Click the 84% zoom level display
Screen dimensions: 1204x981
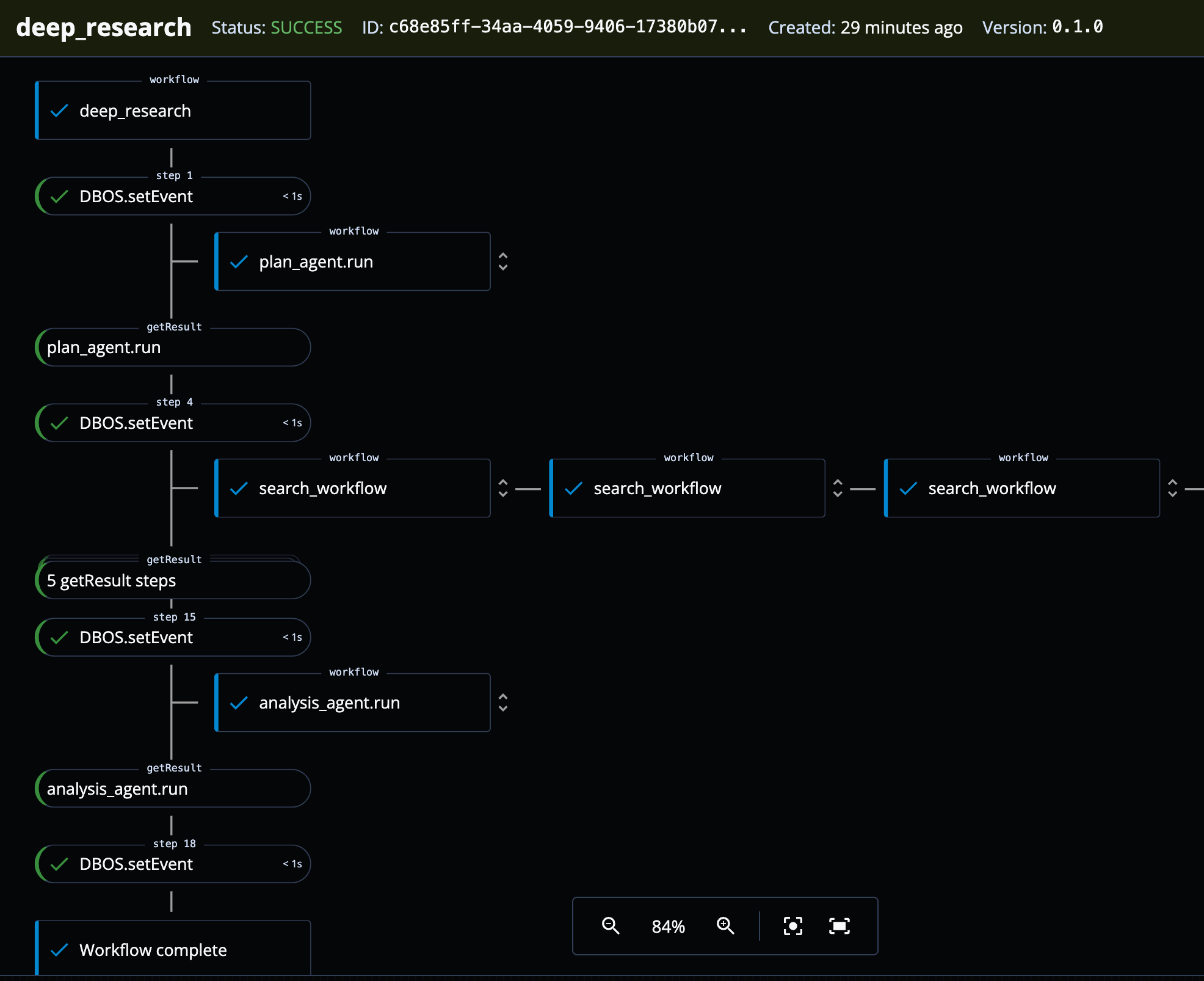668,927
